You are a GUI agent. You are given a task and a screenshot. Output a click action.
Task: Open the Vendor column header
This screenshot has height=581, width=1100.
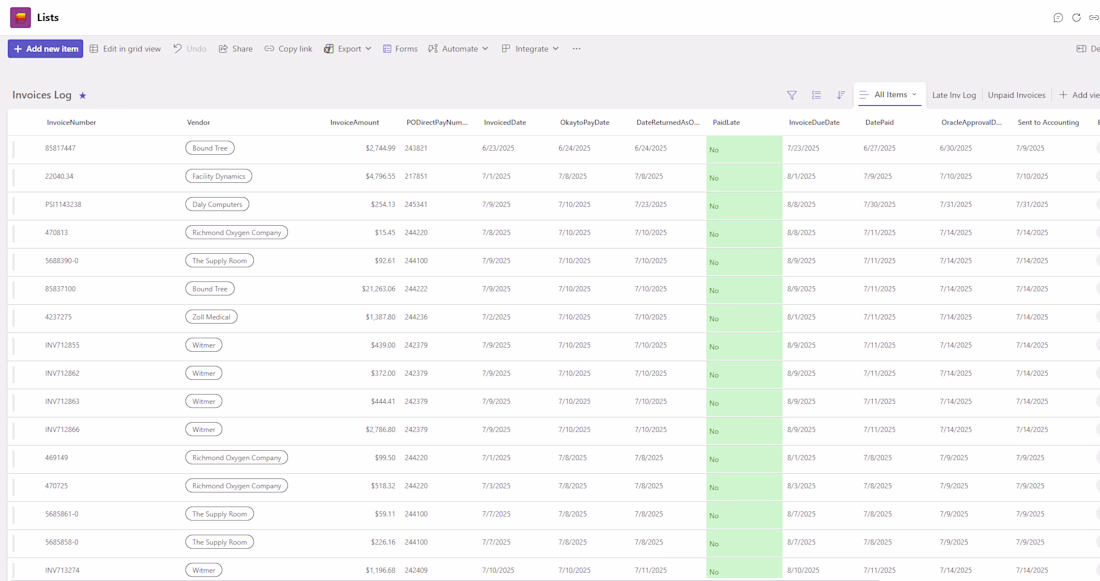pos(199,122)
